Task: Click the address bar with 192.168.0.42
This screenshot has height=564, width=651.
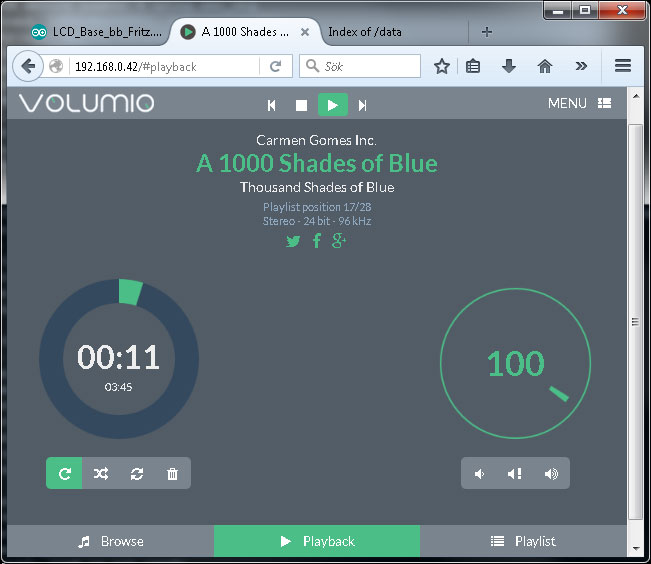Action: 166,66
